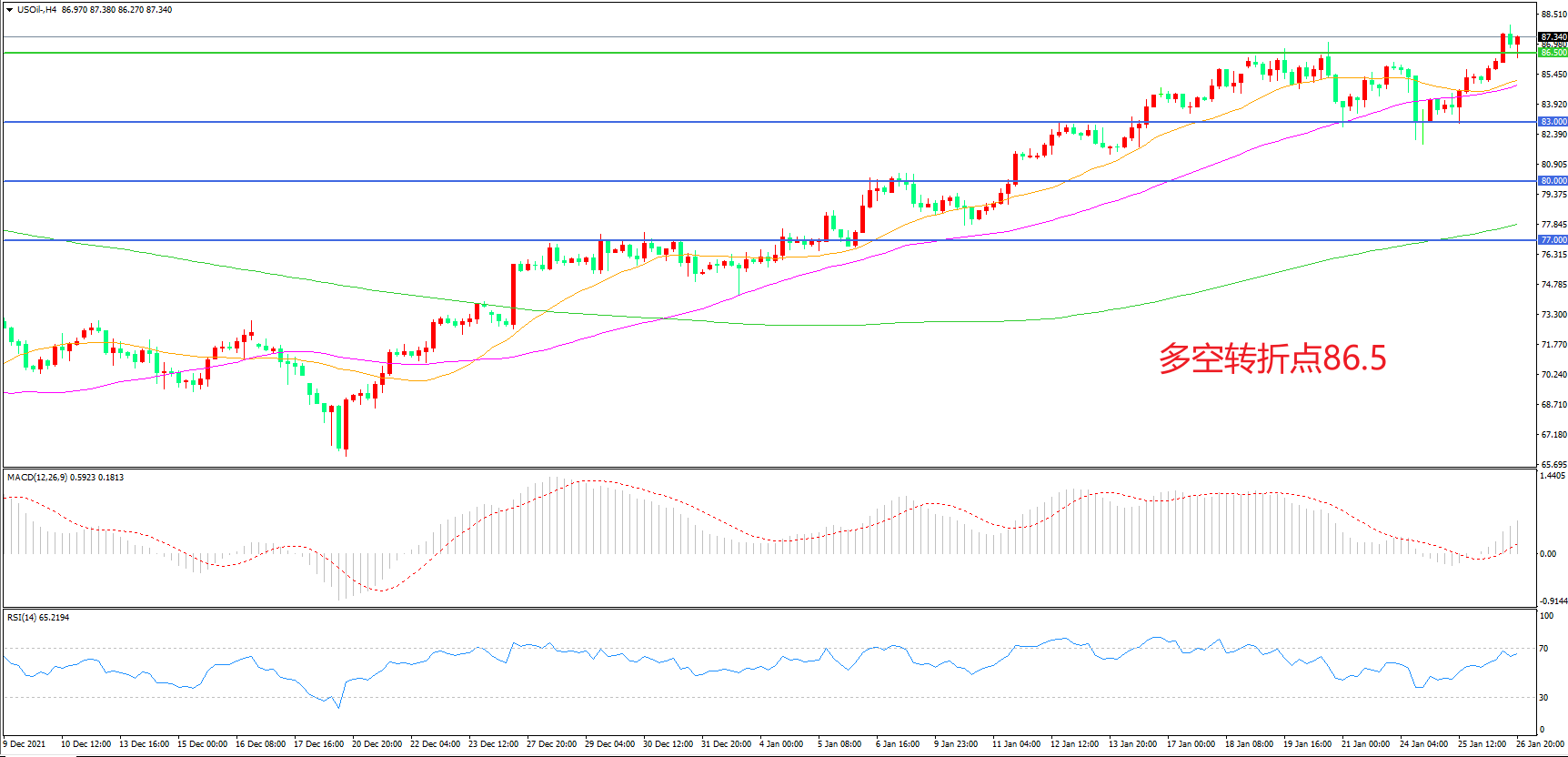Viewport: 1568px width, 757px height.
Task: Click the 26 Jan 20:00 time label
Action: tap(1539, 744)
